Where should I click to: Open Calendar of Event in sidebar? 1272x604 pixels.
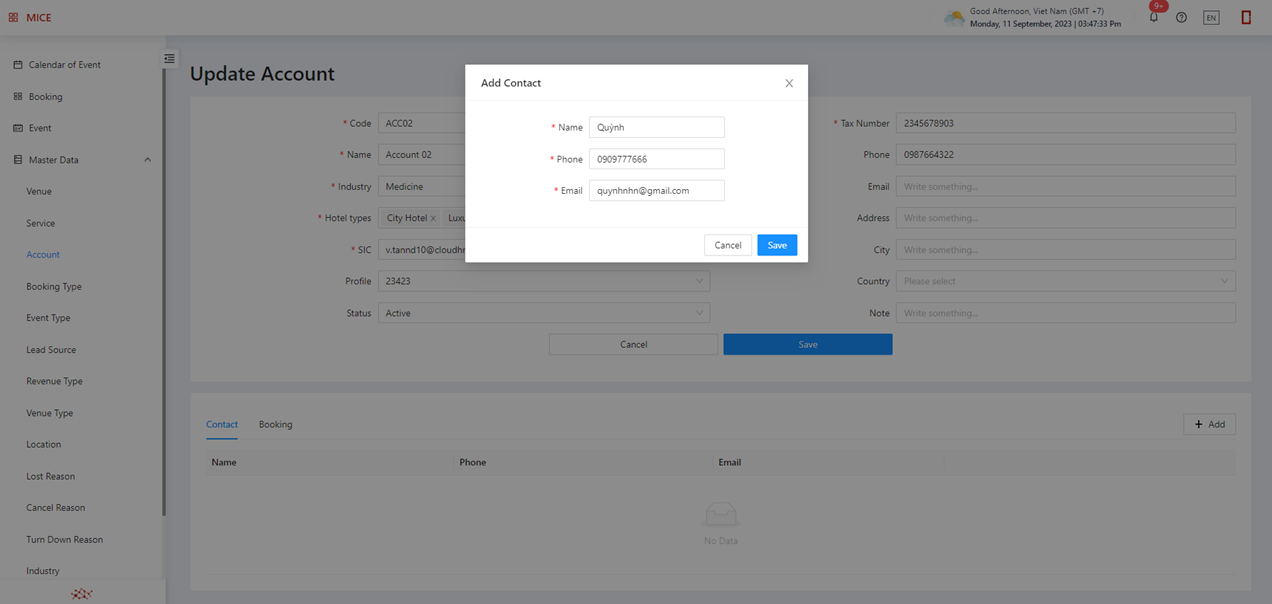tap(64, 65)
